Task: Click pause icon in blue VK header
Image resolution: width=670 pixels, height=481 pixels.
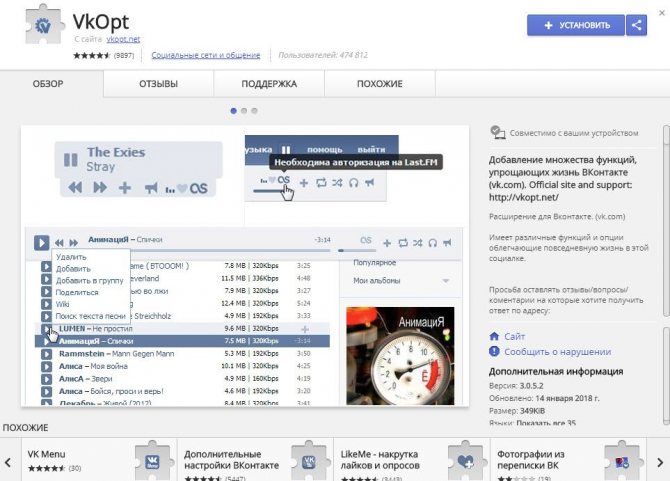Action: (x=286, y=150)
